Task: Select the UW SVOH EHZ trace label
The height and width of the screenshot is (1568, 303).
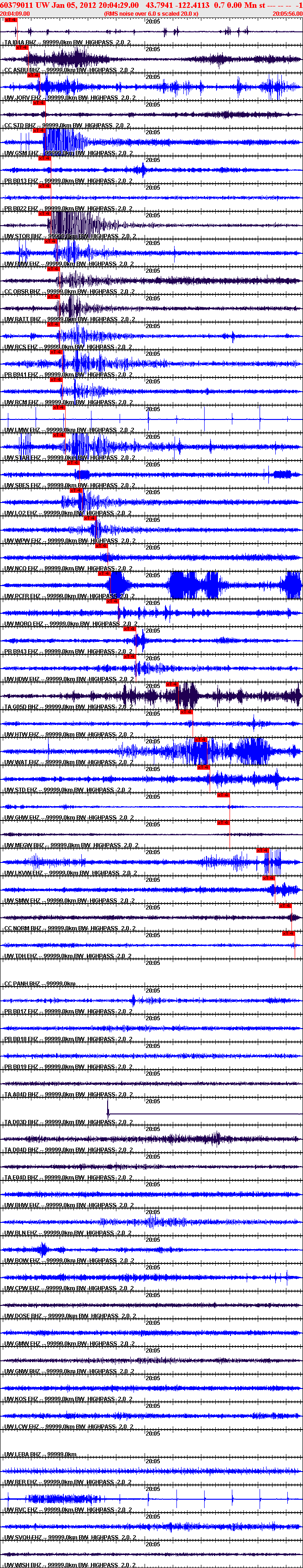Action: (x=69, y=1538)
